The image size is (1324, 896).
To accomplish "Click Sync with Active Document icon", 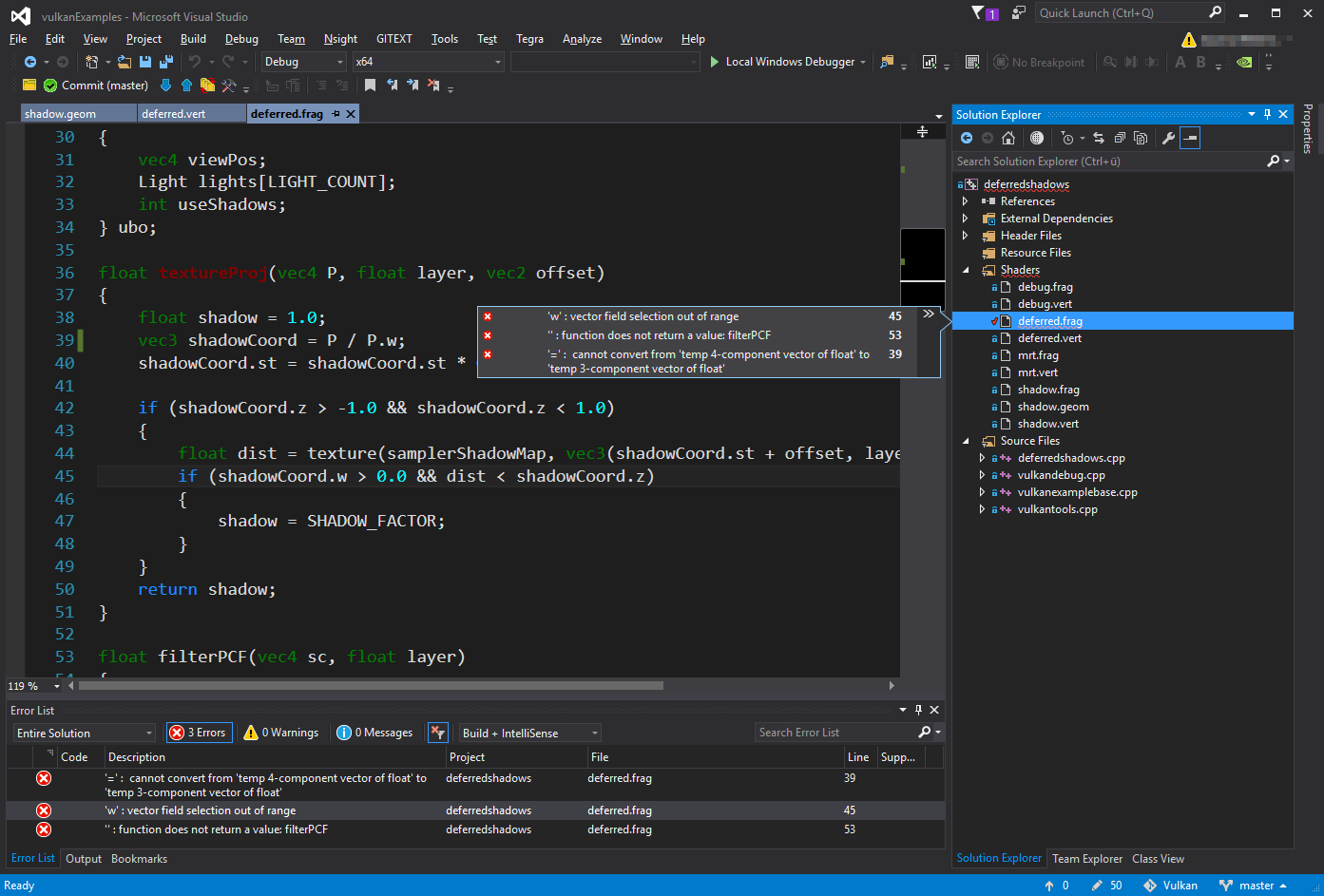I will coord(1099,138).
